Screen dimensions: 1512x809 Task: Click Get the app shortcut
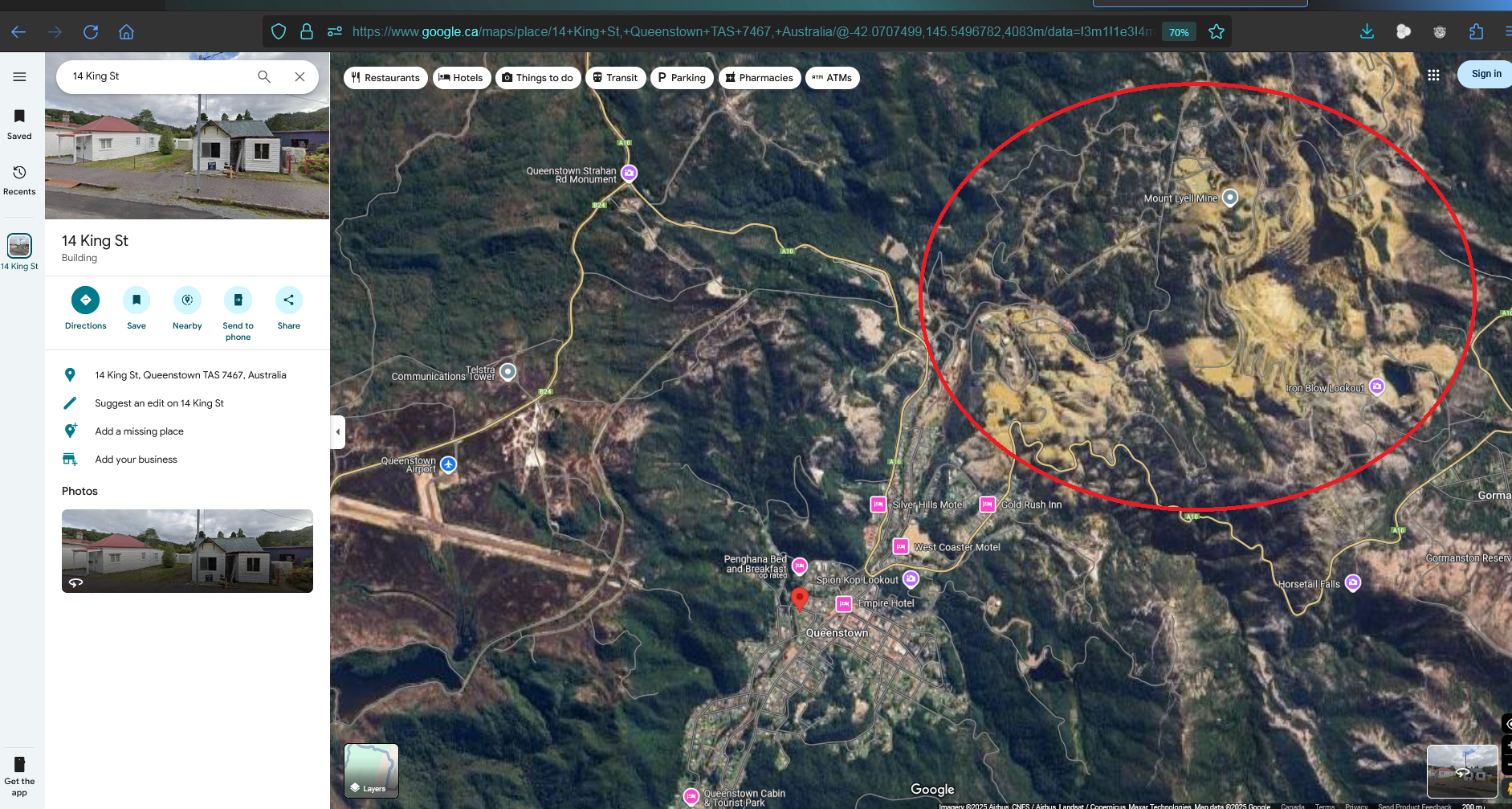[19, 776]
